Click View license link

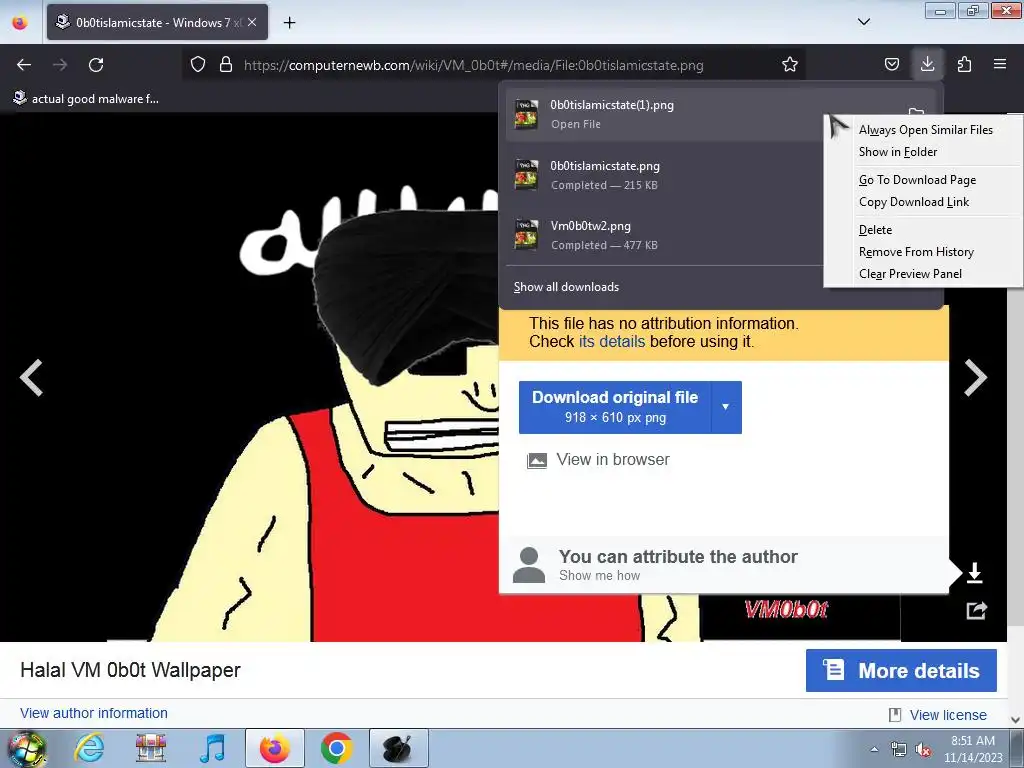[948, 715]
